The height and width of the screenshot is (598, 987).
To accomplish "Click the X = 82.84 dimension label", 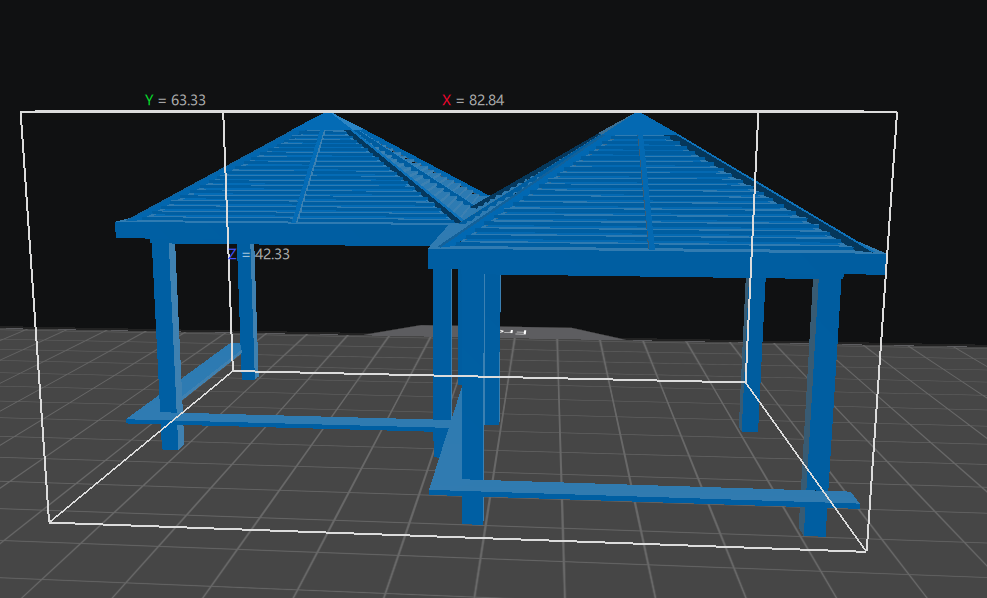I will 473,100.
